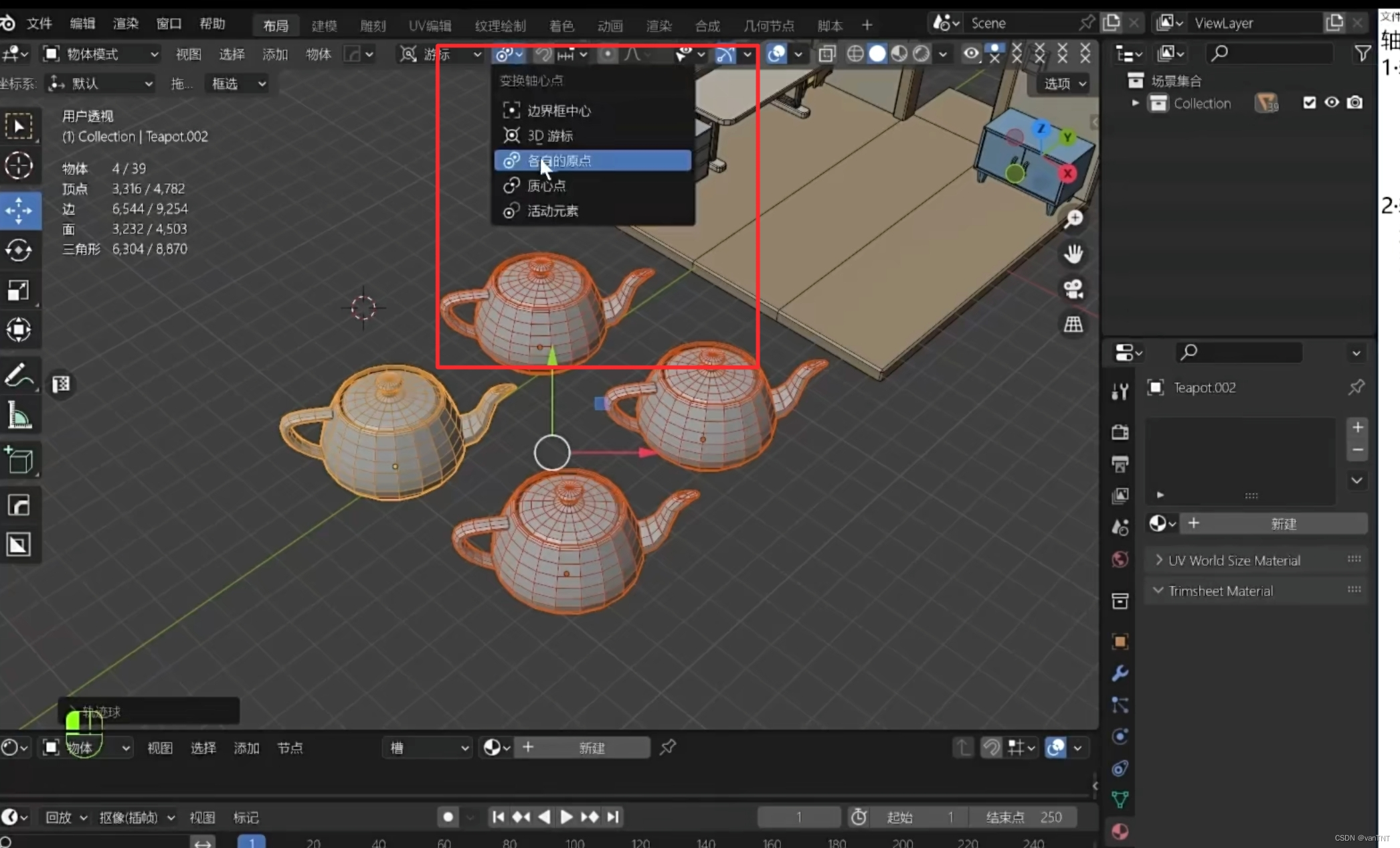Toggle Collection viewport visibility eye
Image resolution: width=1400 pixels, height=848 pixels.
[x=1332, y=102]
